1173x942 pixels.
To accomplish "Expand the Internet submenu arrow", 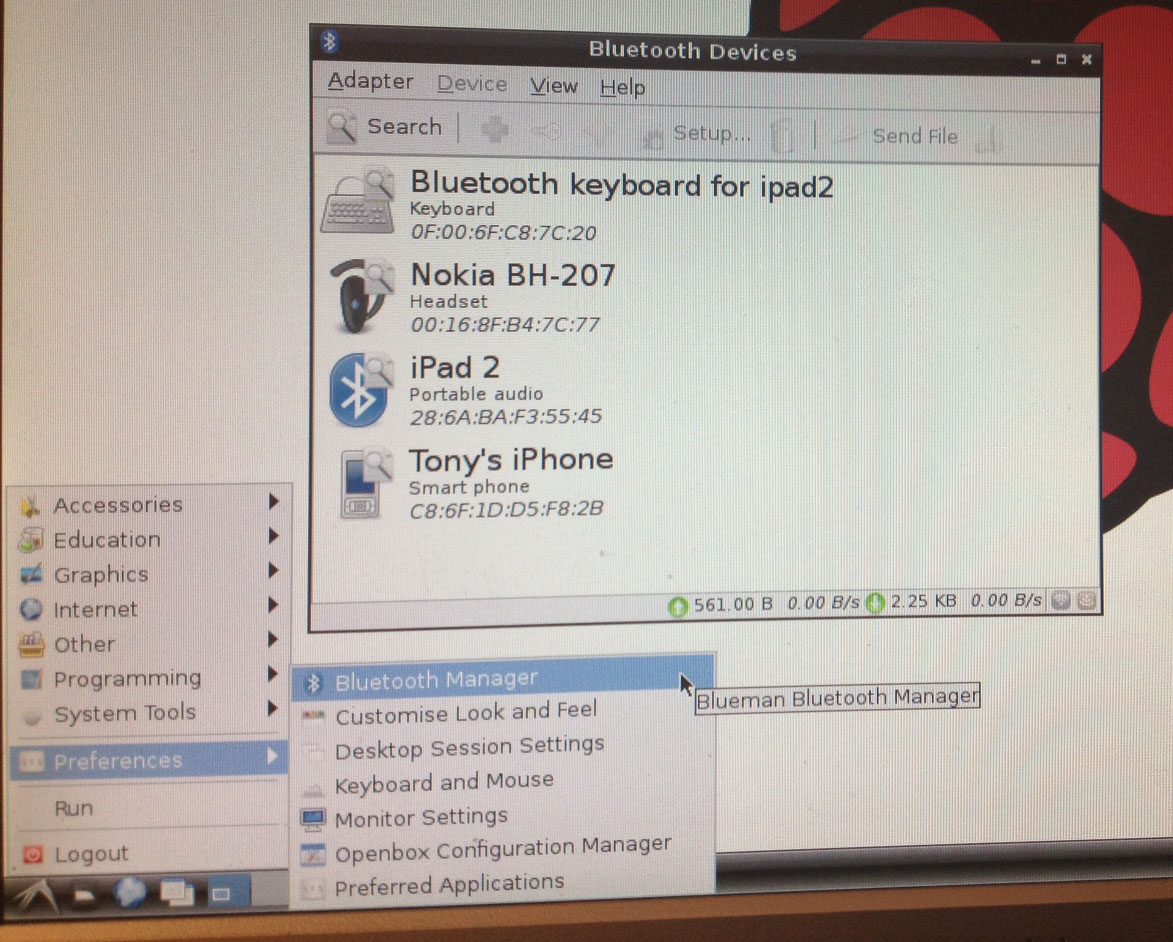I will click(273, 606).
